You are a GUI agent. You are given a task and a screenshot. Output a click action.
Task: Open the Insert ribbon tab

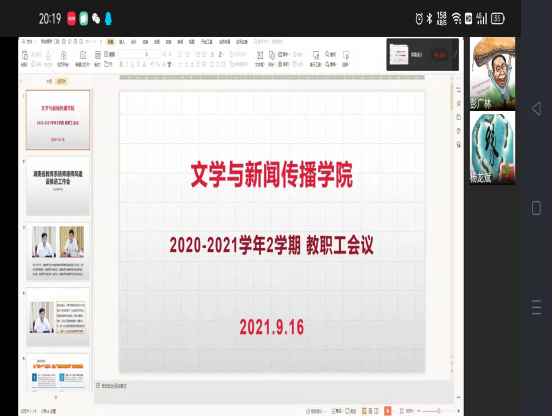tap(122, 42)
